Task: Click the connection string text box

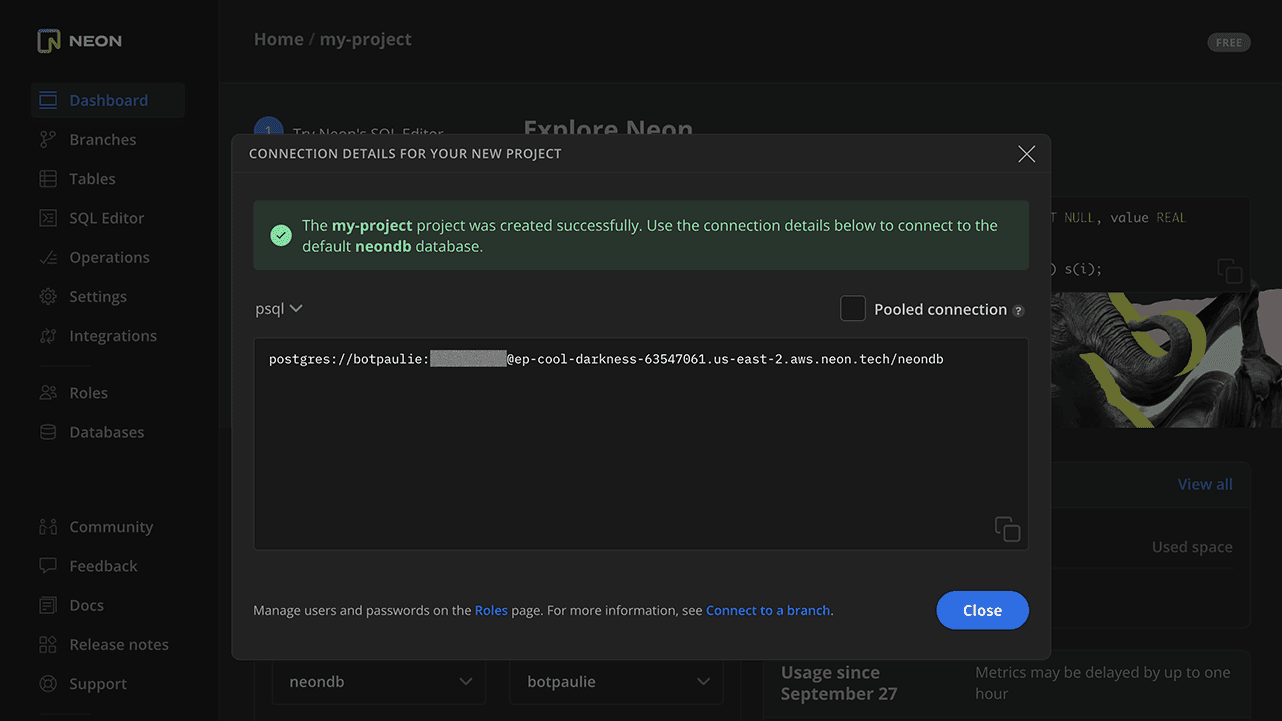Action: [641, 444]
